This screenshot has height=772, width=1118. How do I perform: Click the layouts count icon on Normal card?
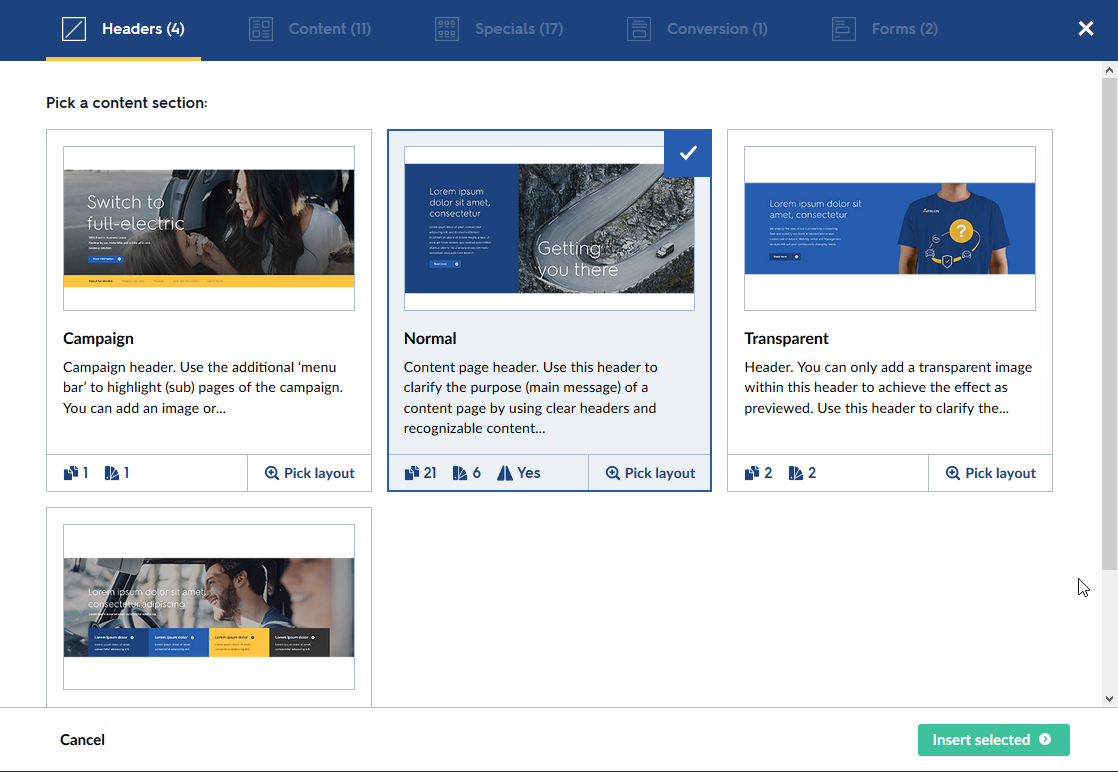[460, 473]
